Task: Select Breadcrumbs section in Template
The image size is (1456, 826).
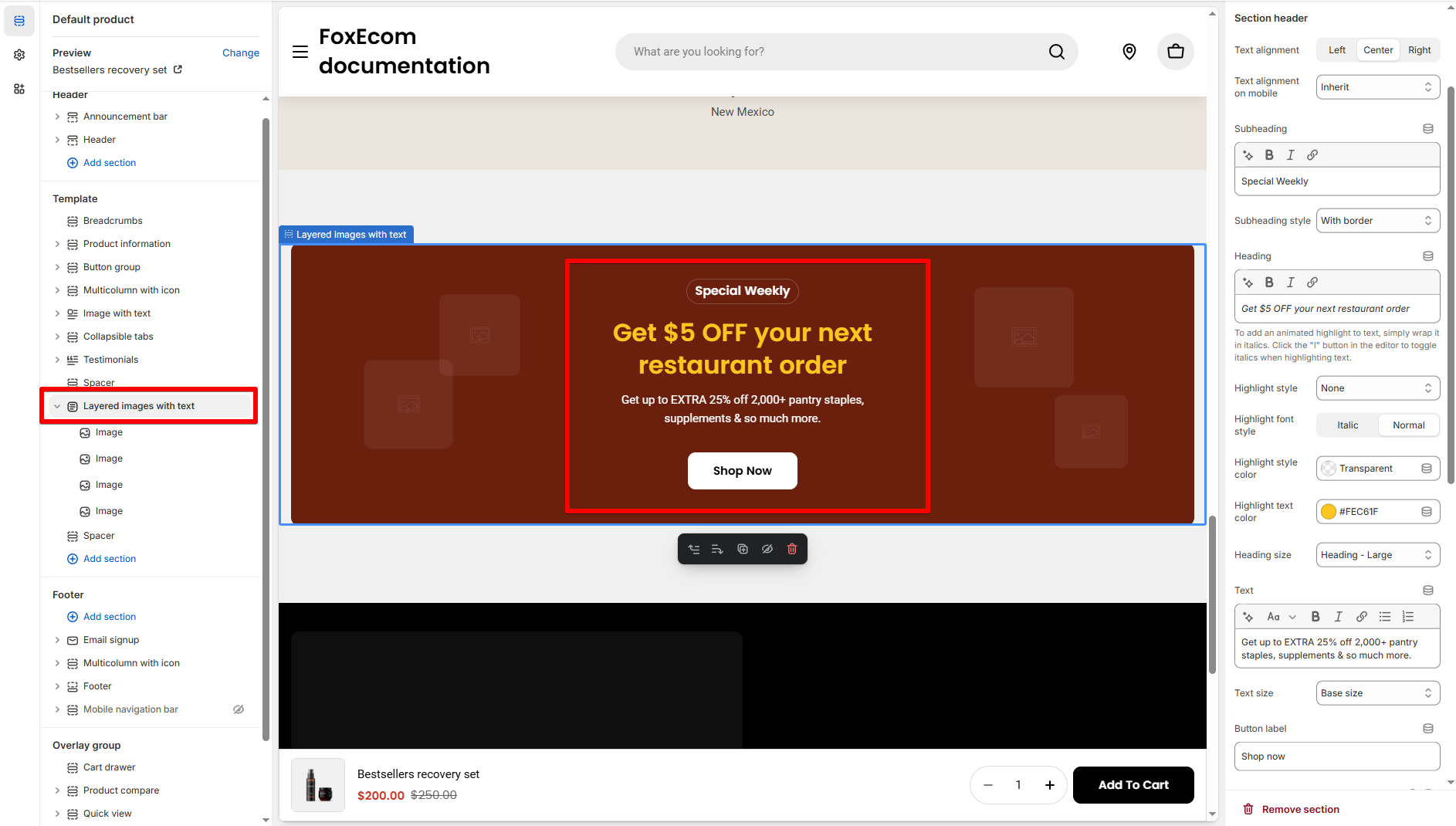Action: 113,221
